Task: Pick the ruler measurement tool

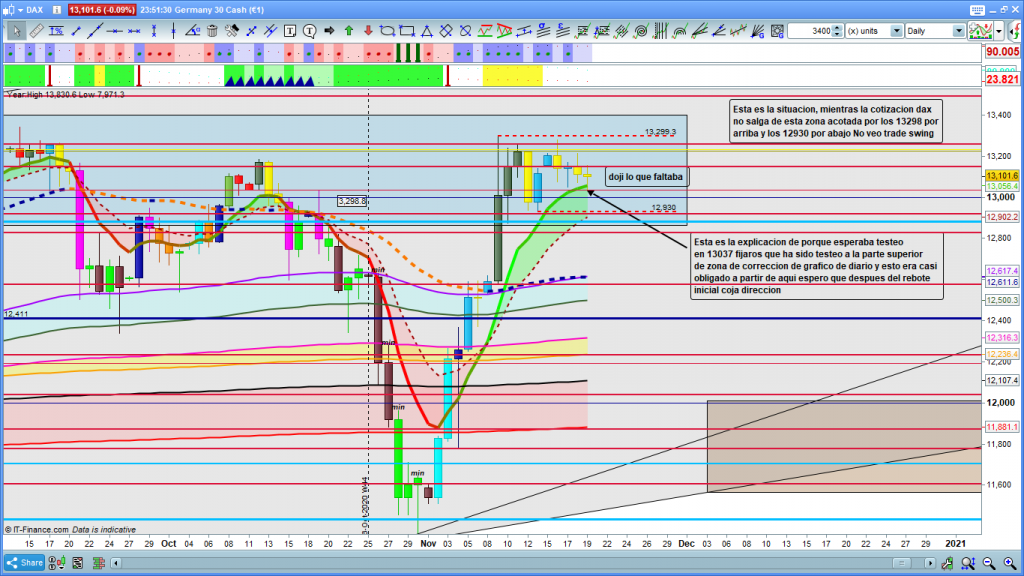Action: coord(36,31)
